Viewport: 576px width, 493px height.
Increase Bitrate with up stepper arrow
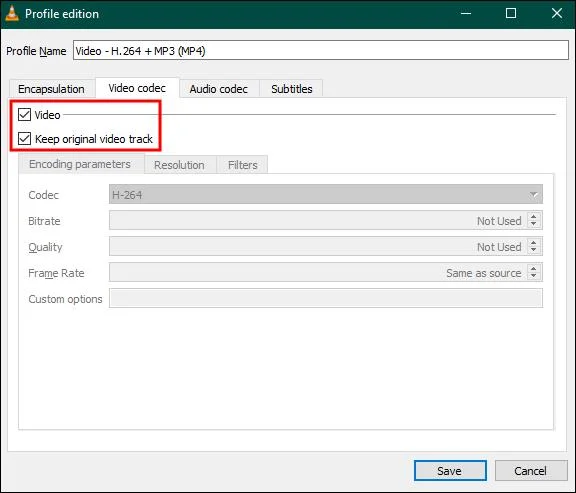coord(534,216)
